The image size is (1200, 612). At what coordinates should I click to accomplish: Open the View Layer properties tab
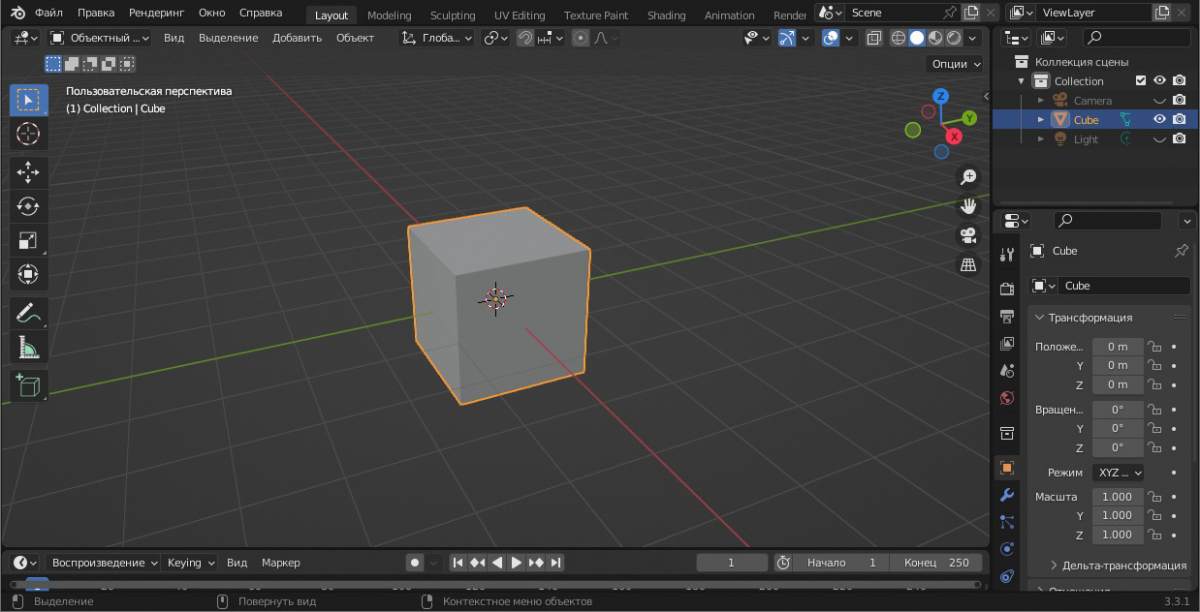[x=1007, y=343]
